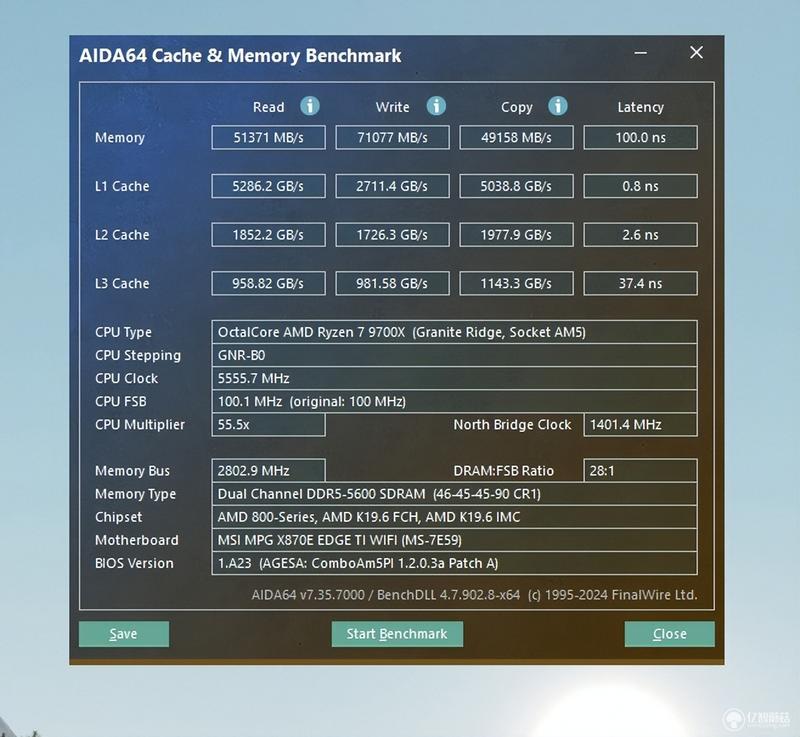
Task: Click CPU Stepping value GNR-B0
Action: click(454, 355)
